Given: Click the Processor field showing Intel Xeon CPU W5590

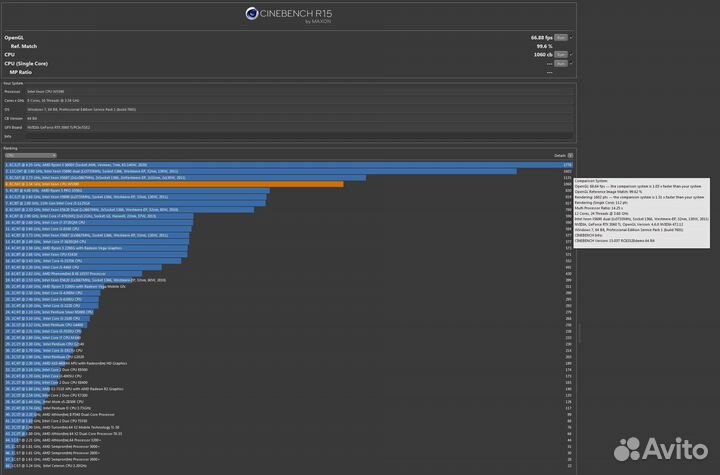Looking at the screenshot, I should coord(299,92).
